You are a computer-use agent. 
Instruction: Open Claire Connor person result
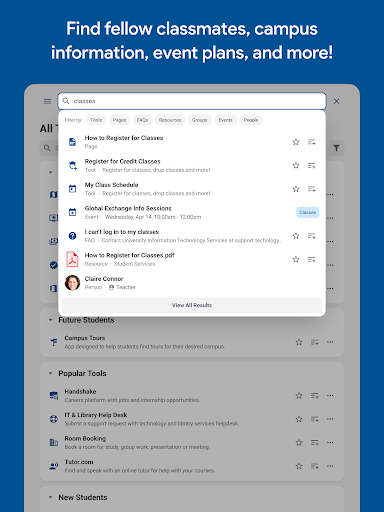(x=192, y=283)
